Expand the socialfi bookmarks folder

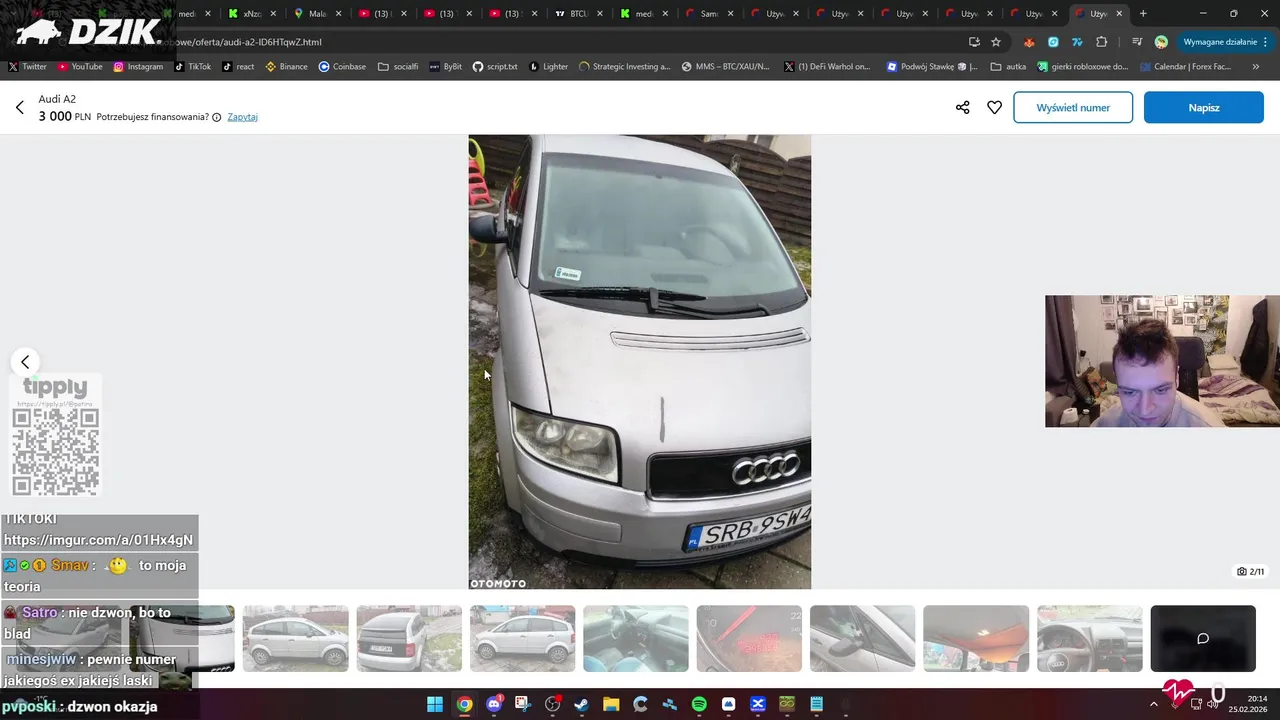[398, 67]
